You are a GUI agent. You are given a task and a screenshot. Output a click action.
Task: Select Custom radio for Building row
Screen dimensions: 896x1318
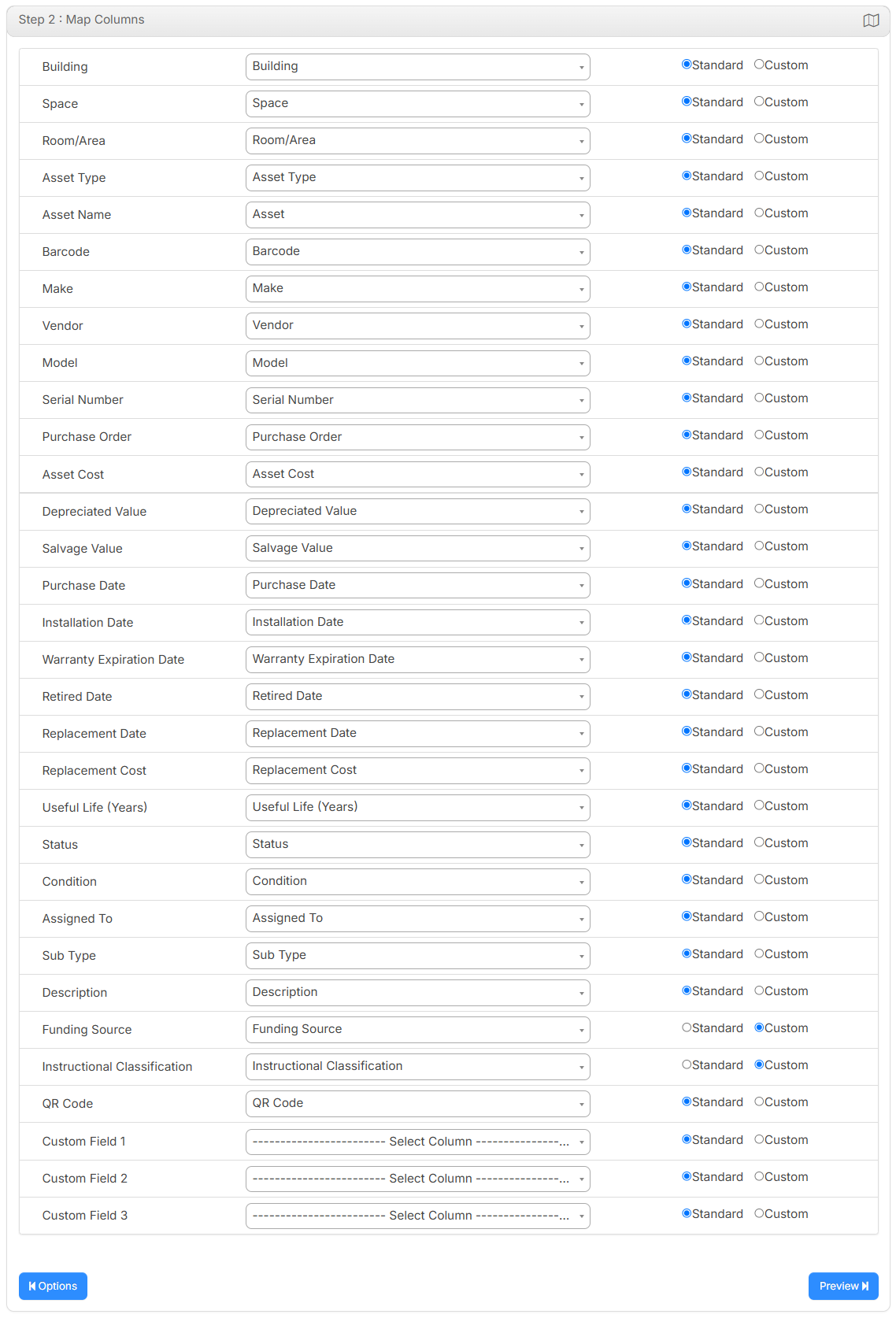point(759,65)
